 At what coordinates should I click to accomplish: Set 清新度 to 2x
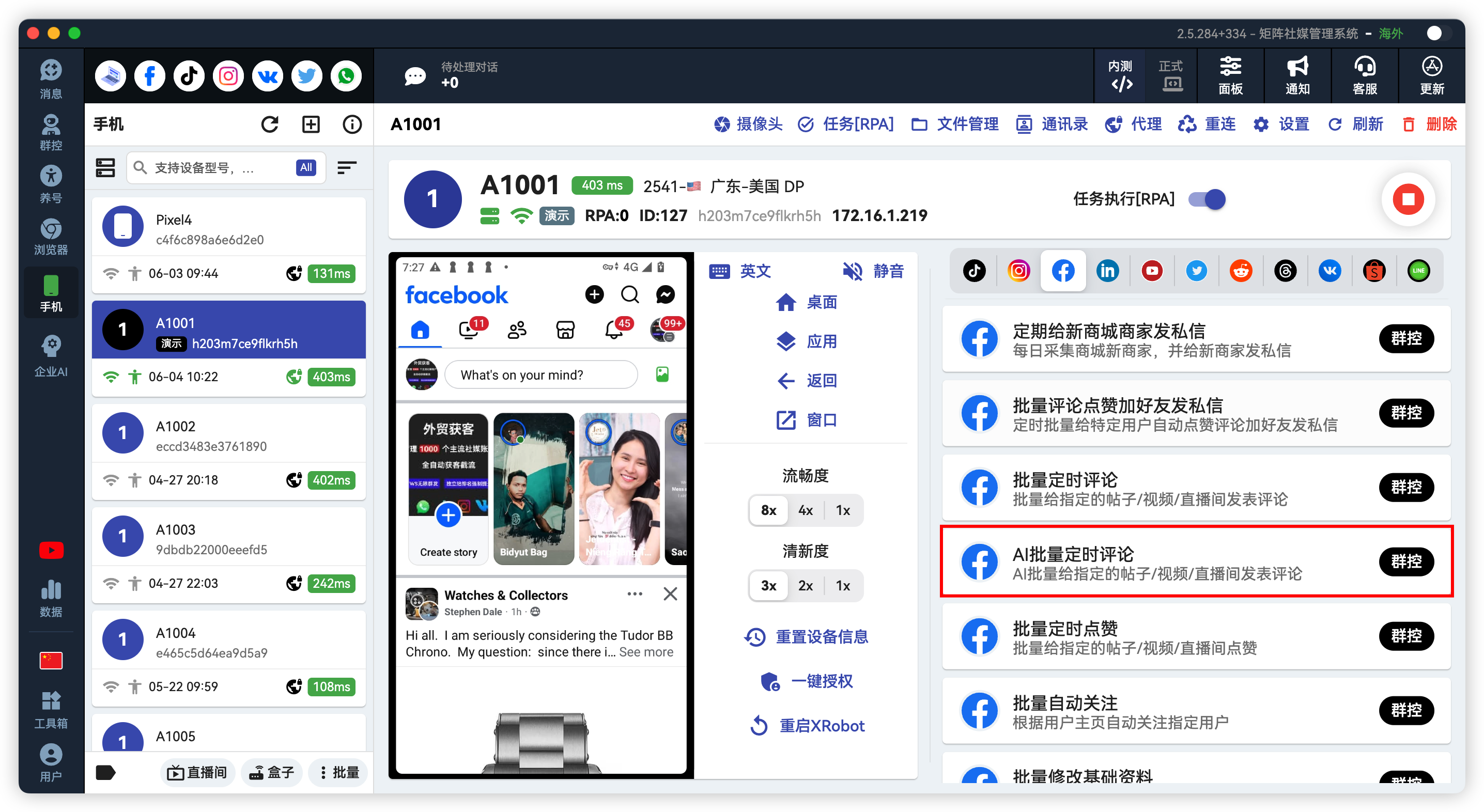[x=806, y=586]
